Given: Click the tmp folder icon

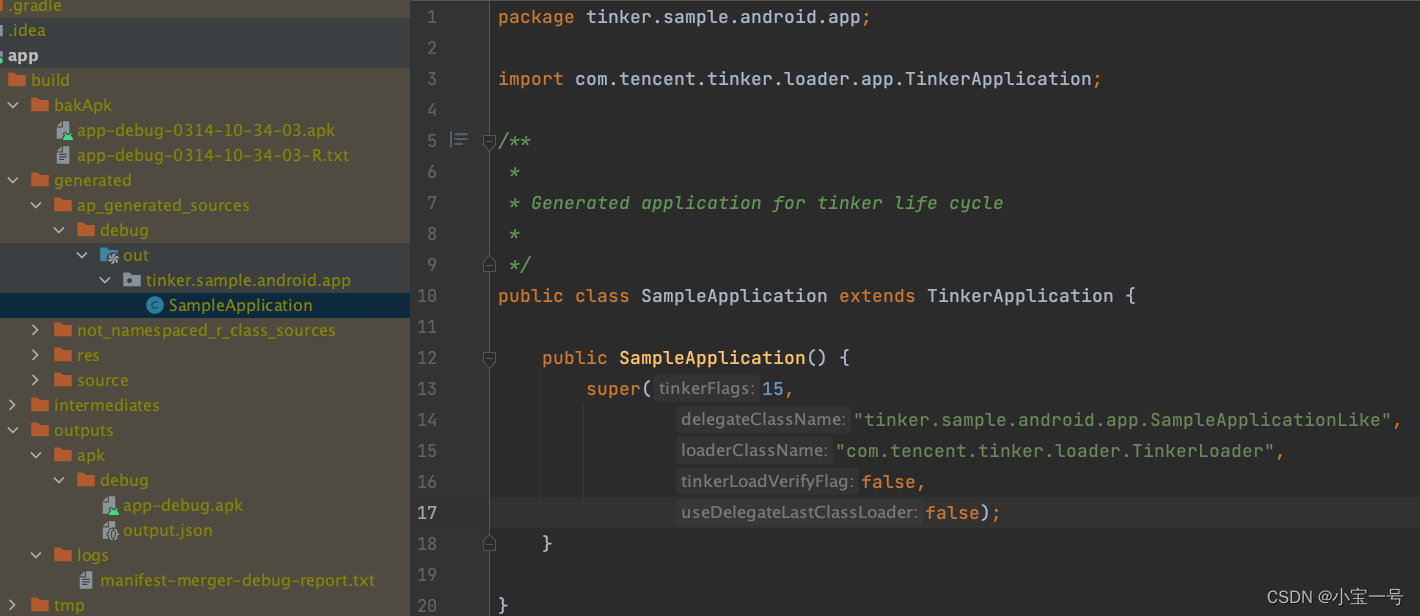Looking at the screenshot, I should pyautogui.click(x=40, y=605).
